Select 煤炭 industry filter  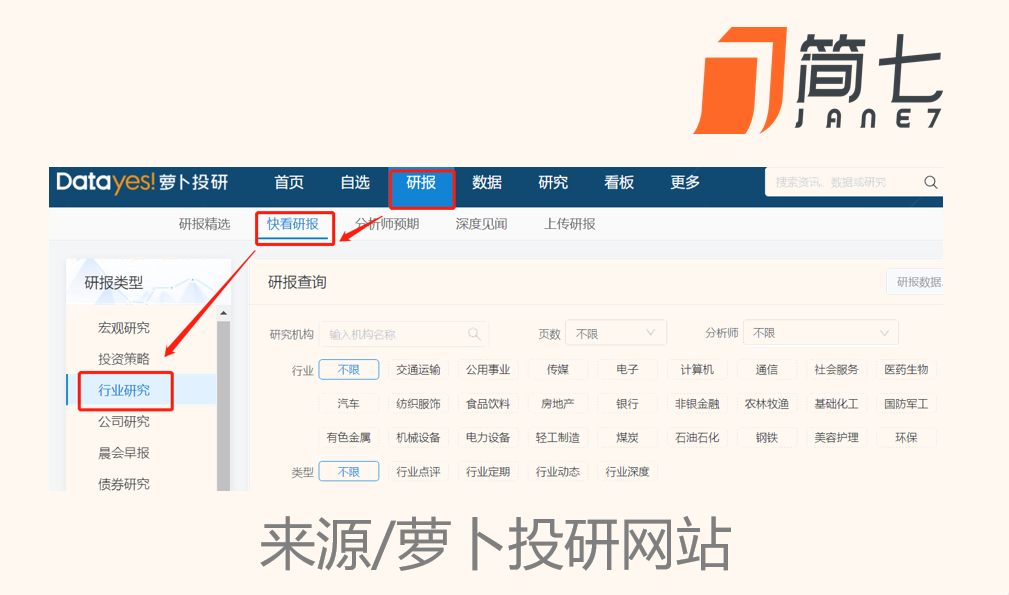[627, 438]
